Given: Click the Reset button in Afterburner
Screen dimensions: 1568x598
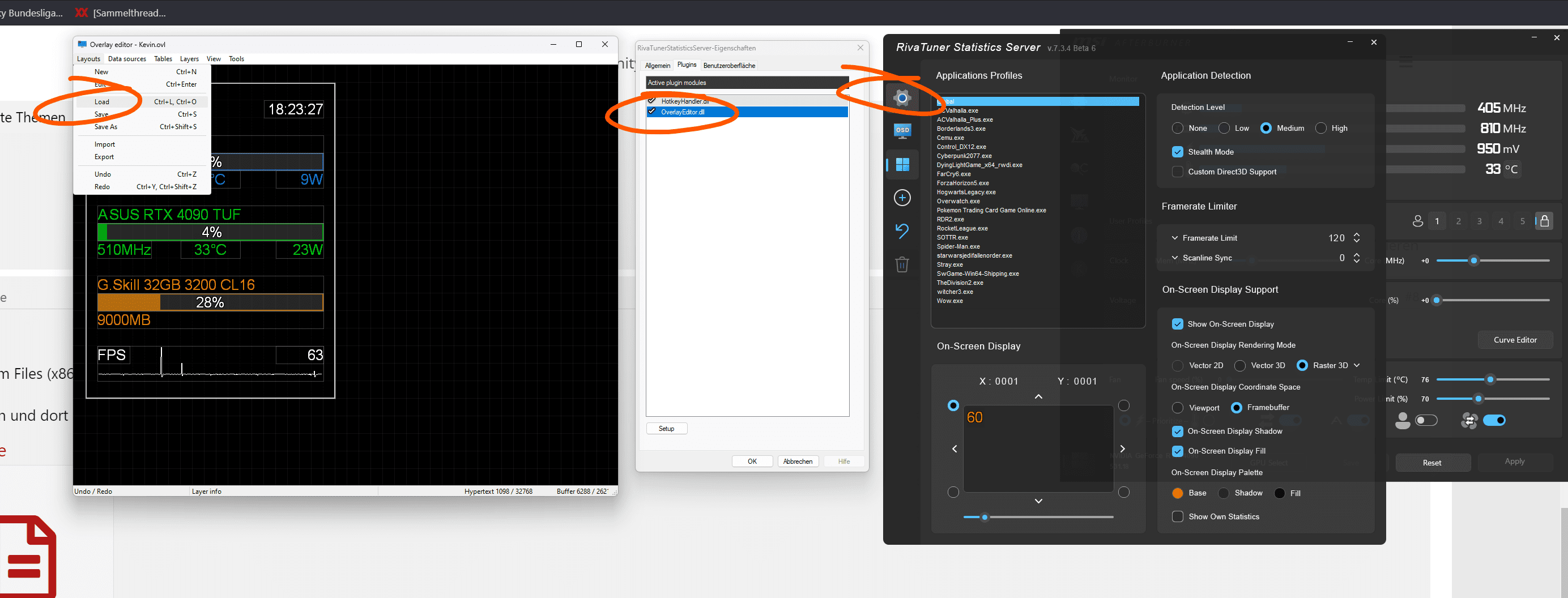Looking at the screenshot, I should [x=1432, y=463].
